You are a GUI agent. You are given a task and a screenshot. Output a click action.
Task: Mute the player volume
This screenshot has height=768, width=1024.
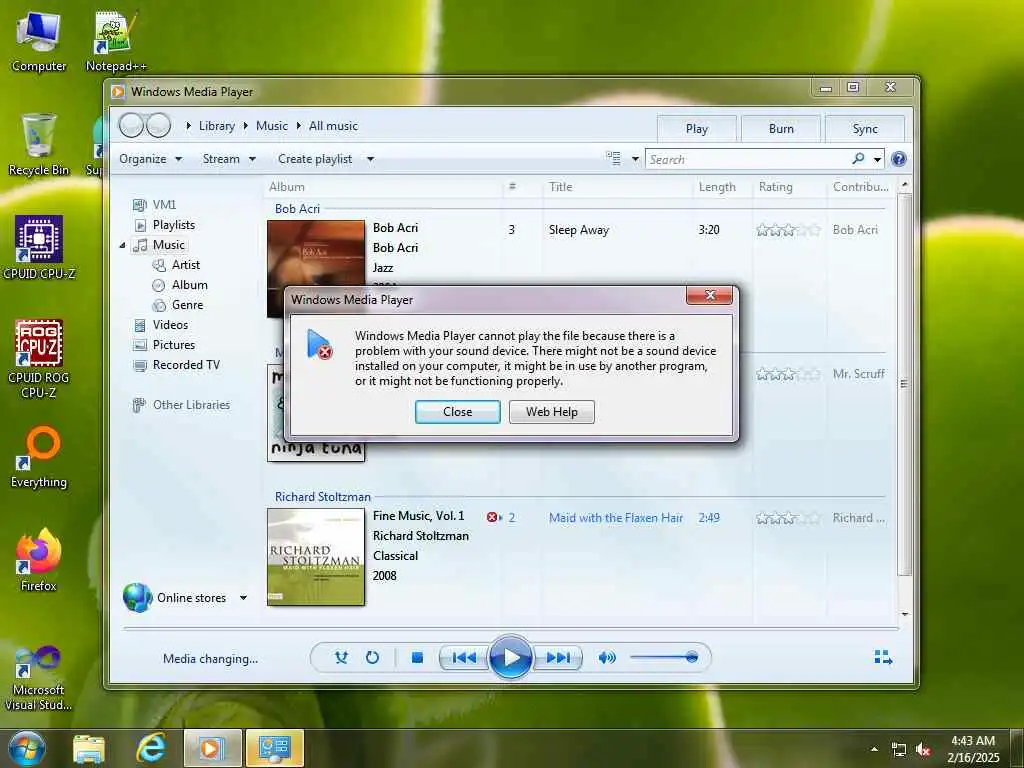607,658
